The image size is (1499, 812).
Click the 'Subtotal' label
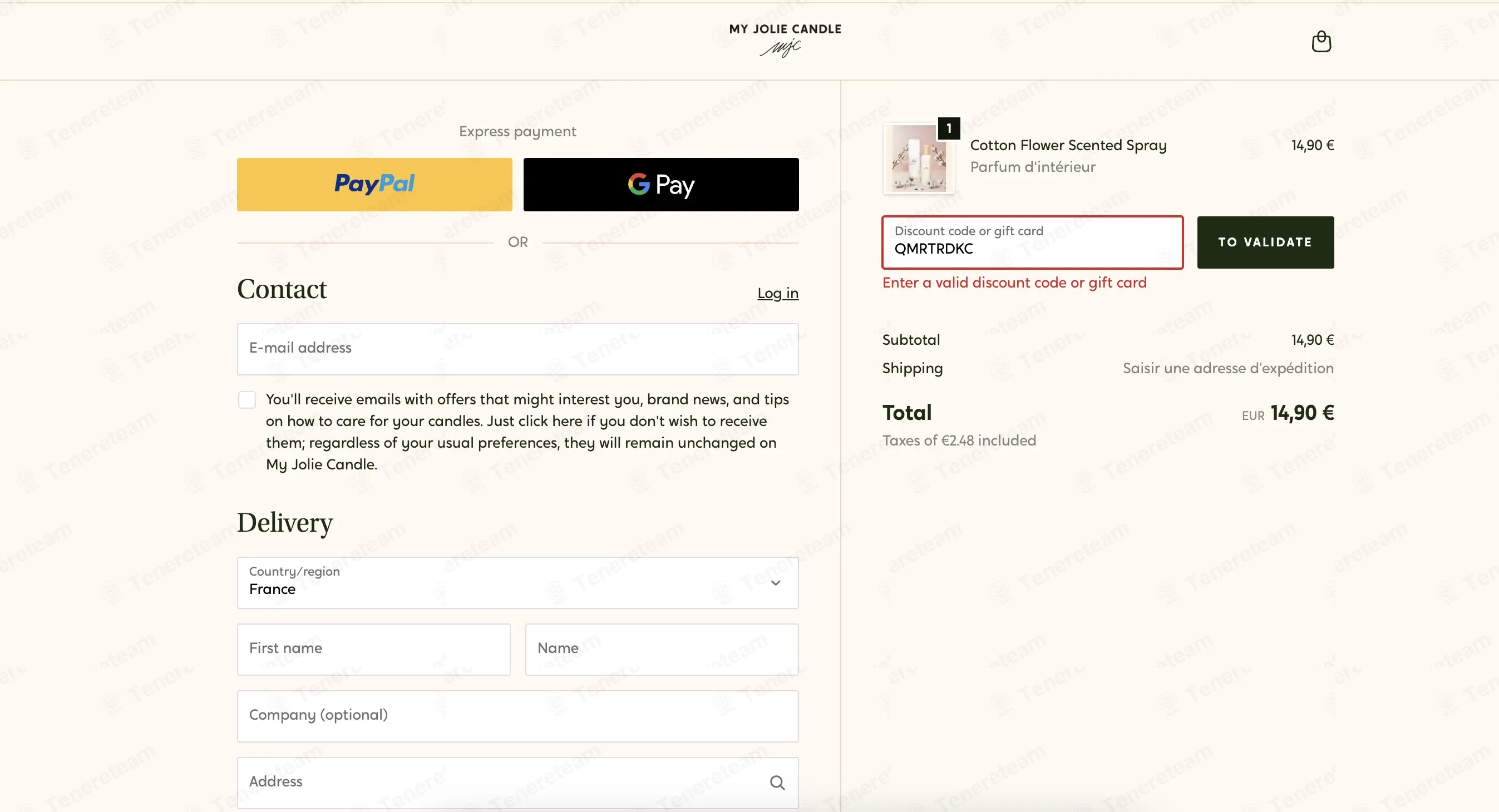tap(911, 340)
